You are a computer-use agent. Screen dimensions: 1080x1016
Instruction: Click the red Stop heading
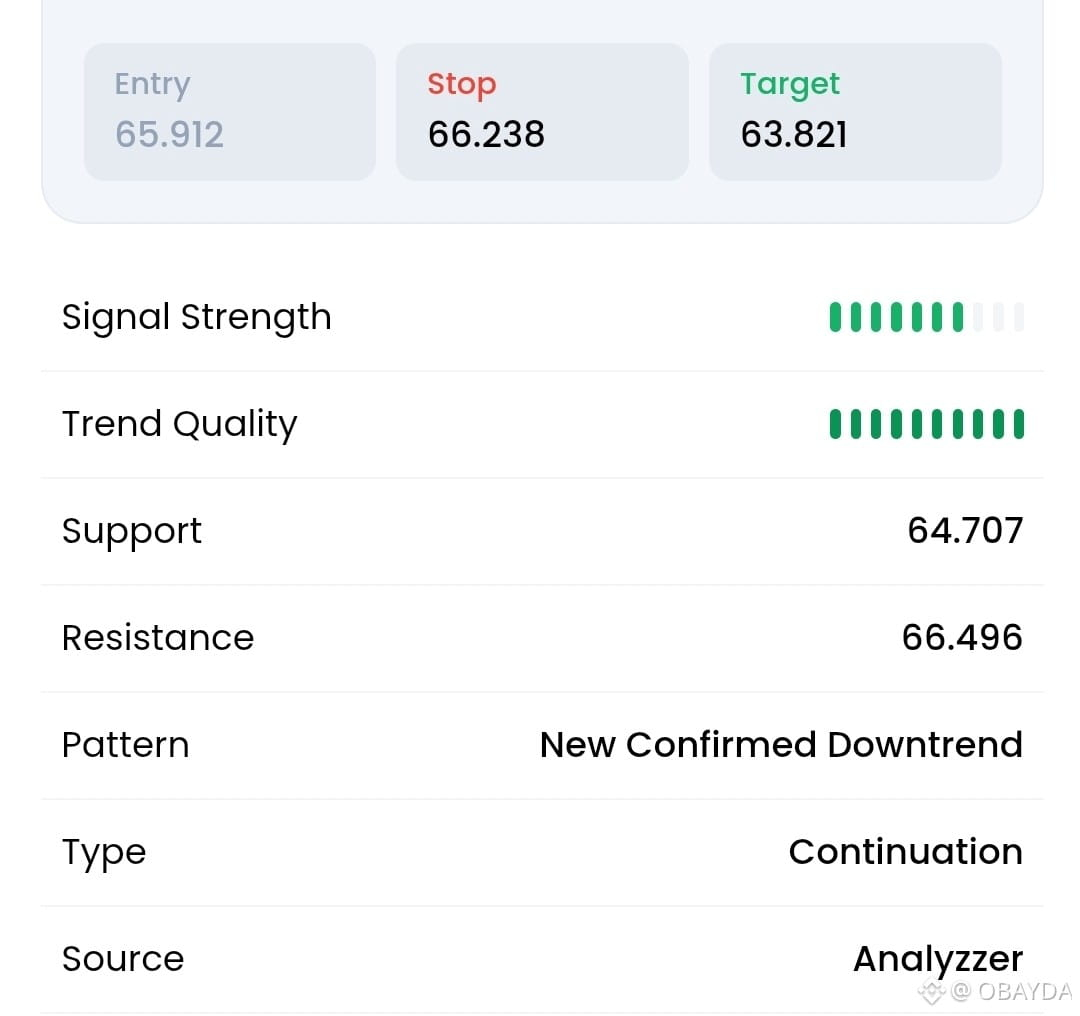[x=461, y=85]
